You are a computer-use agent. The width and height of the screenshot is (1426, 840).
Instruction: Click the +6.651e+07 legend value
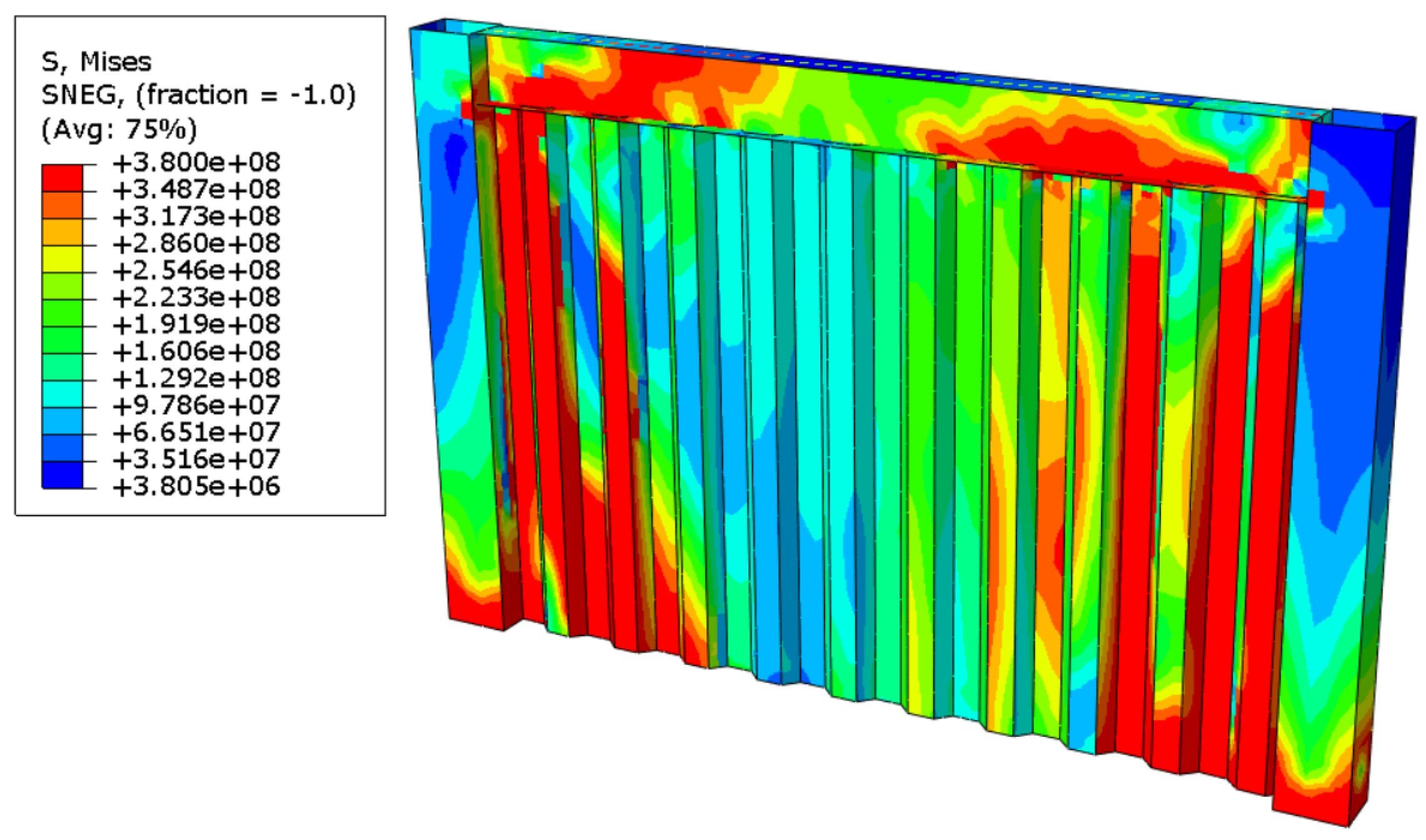point(196,432)
